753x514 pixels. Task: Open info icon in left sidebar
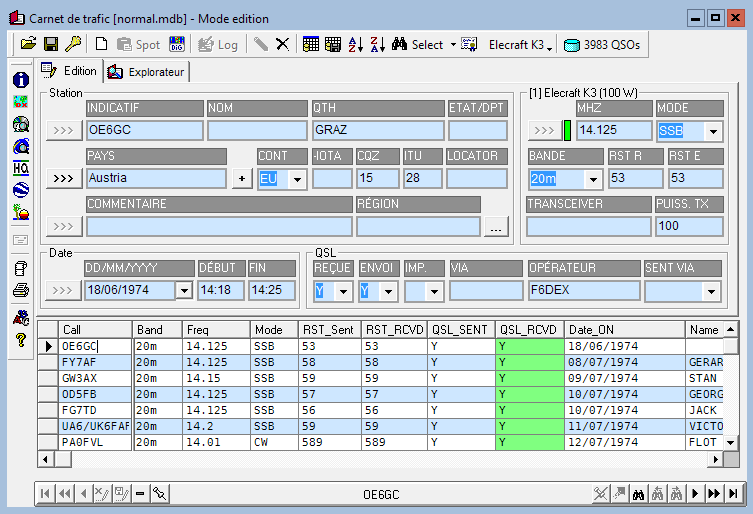pyautogui.click(x=21, y=80)
